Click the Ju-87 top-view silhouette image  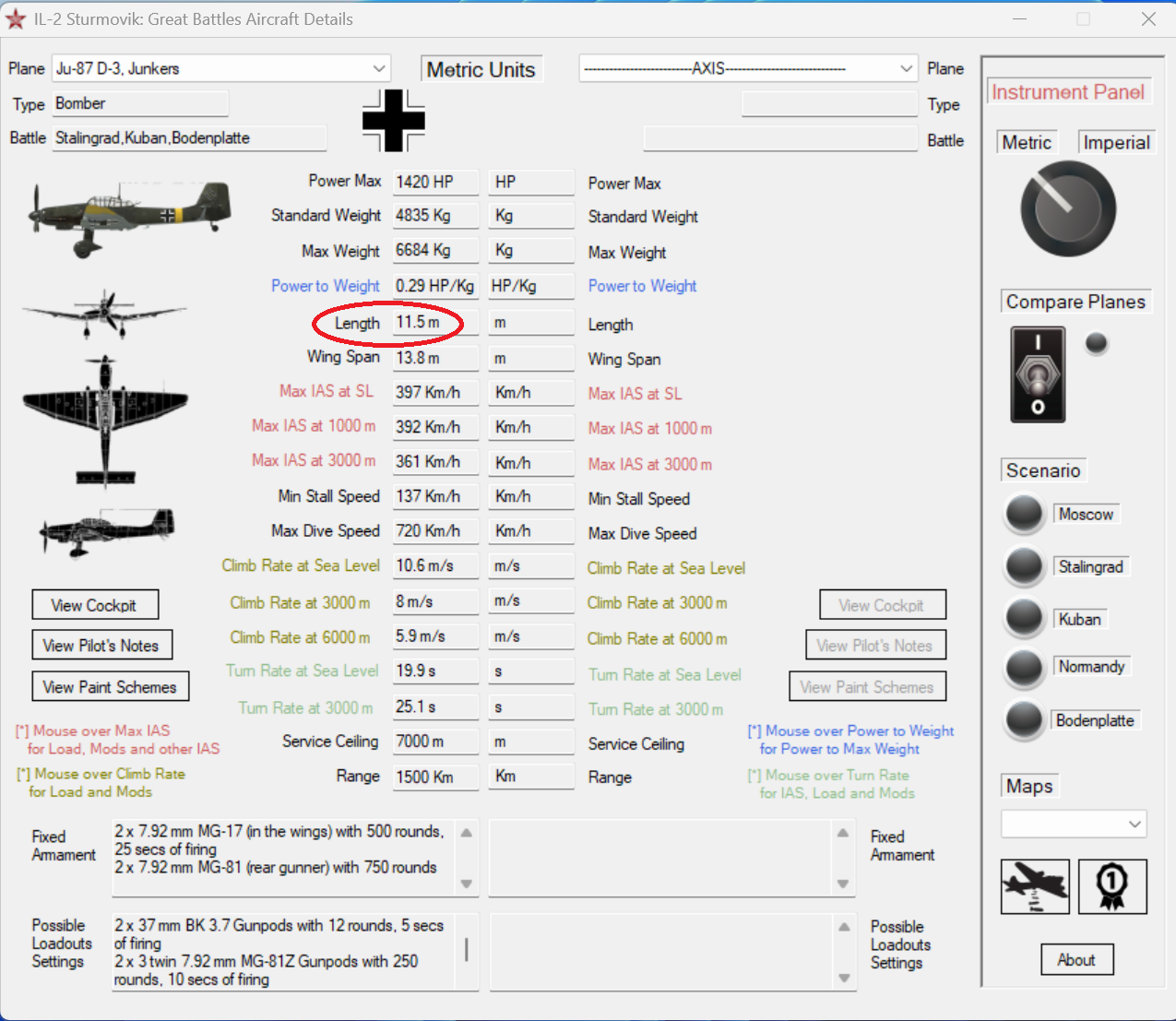tap(105, 418)
